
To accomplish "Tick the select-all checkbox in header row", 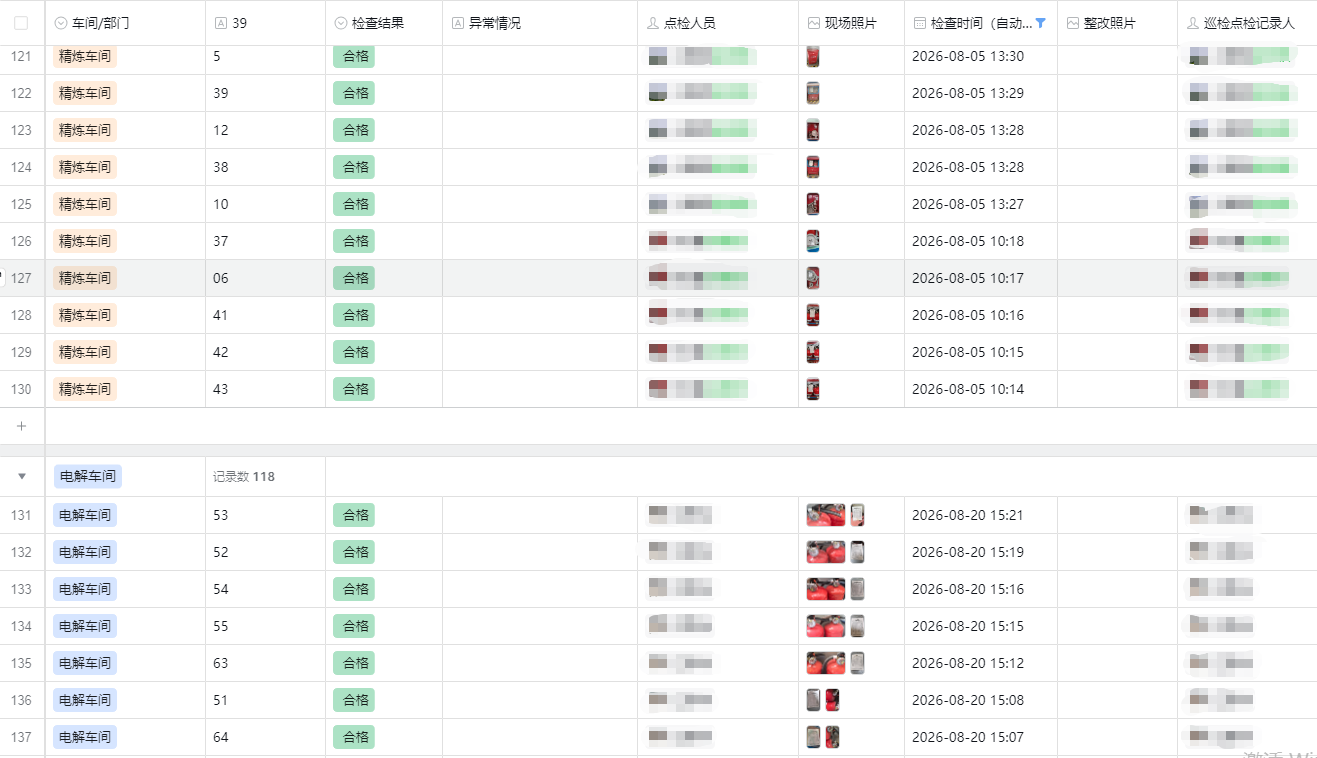I will 21,22.
